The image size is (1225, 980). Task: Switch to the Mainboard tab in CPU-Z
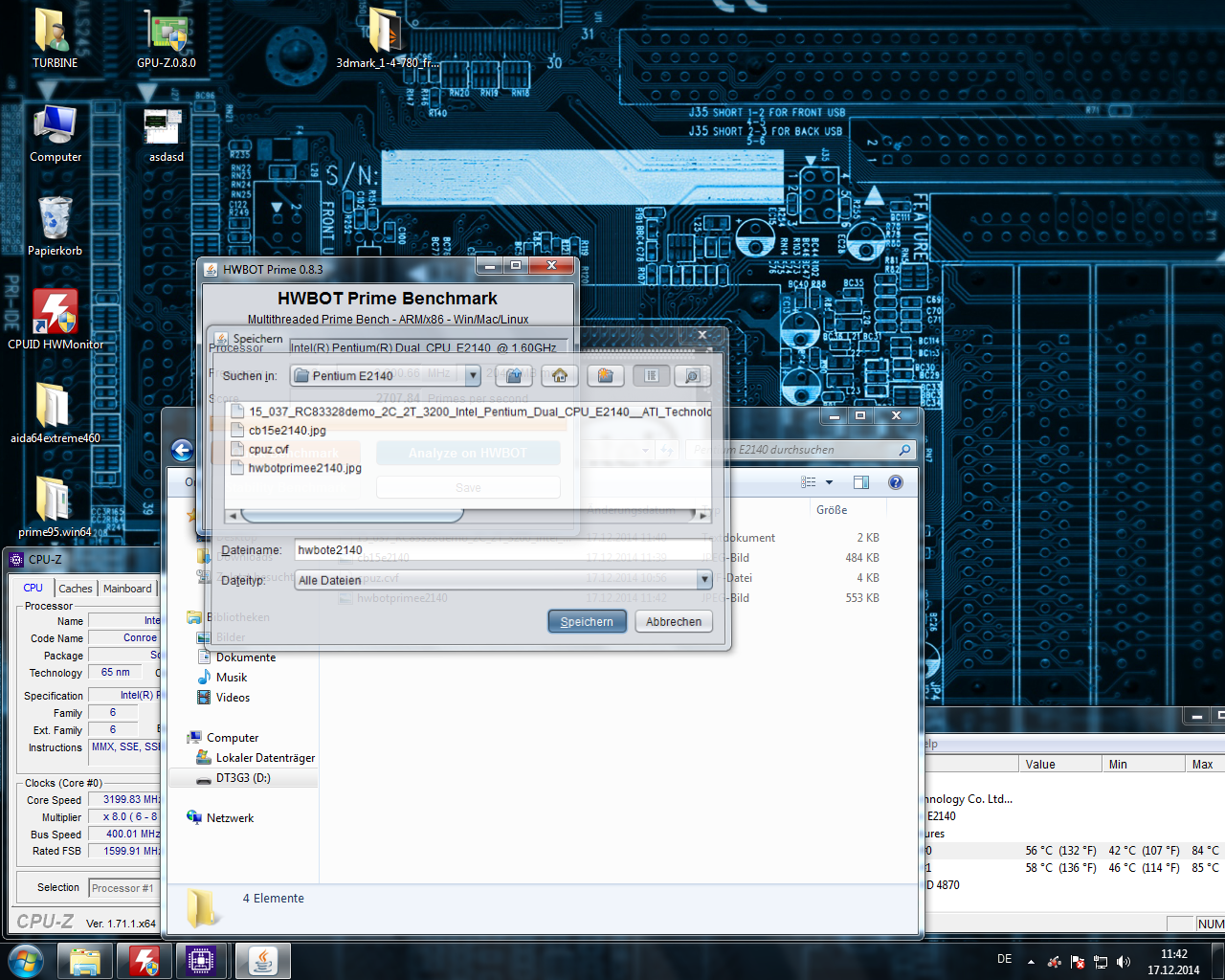point(127,589)
